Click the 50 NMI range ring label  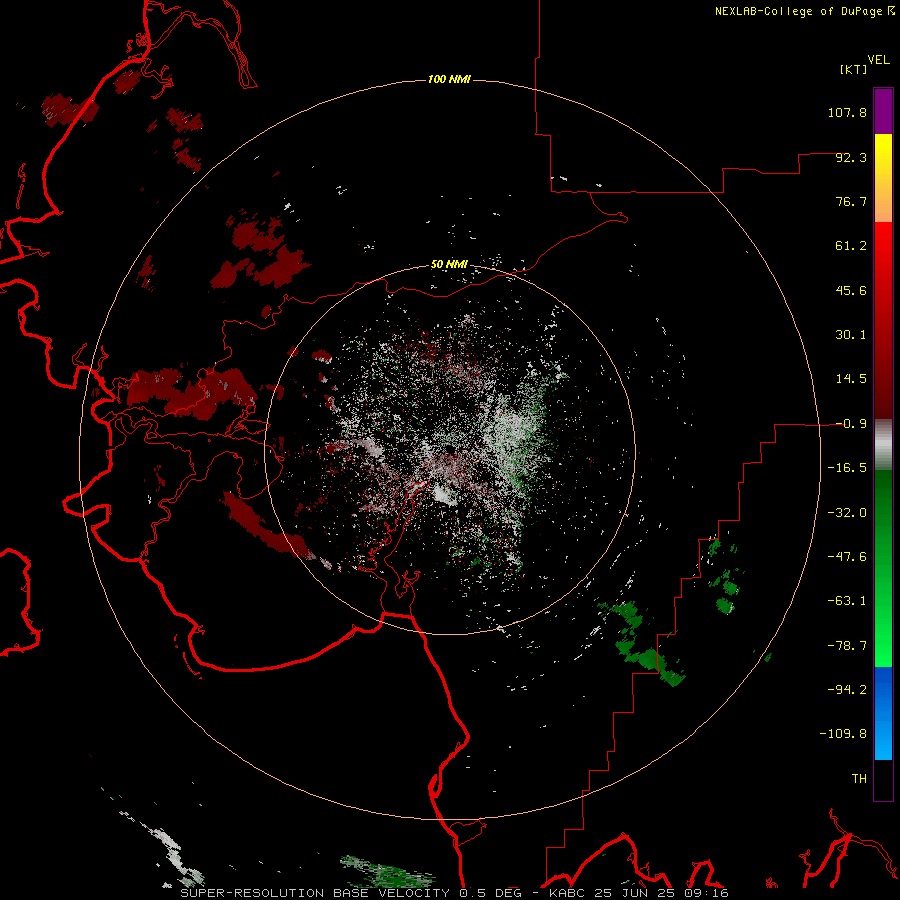[449, 264]
